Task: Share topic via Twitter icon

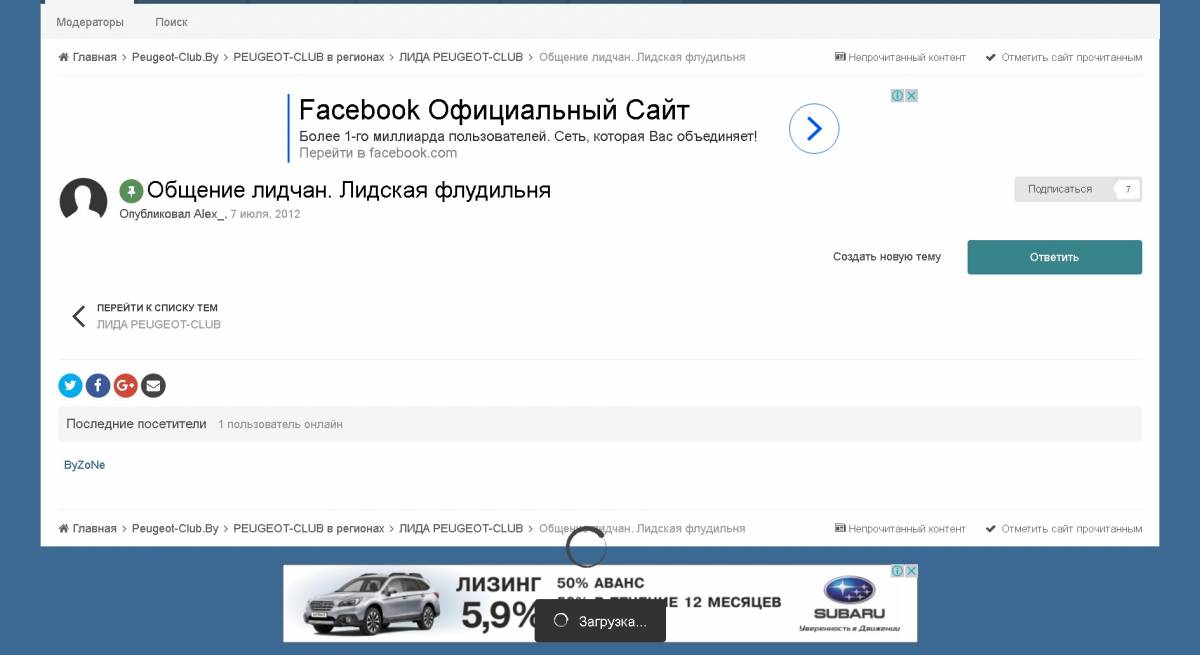Action: [x=70, y=385]
